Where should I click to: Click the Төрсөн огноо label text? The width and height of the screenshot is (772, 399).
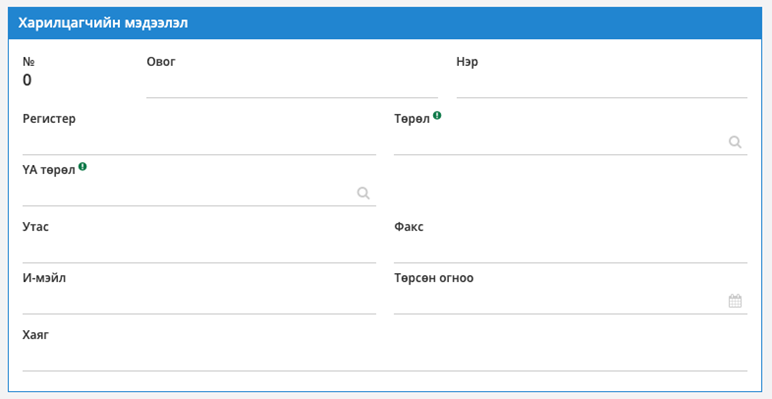click(434, 278)
